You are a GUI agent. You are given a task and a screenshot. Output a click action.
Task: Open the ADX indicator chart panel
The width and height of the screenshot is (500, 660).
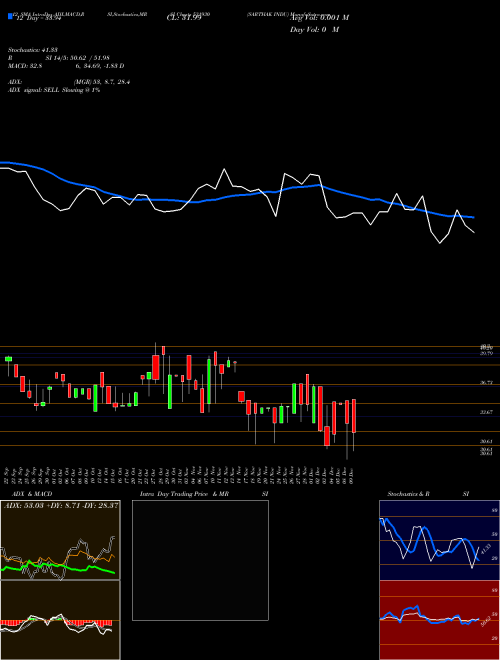click(x=60, y=540)
